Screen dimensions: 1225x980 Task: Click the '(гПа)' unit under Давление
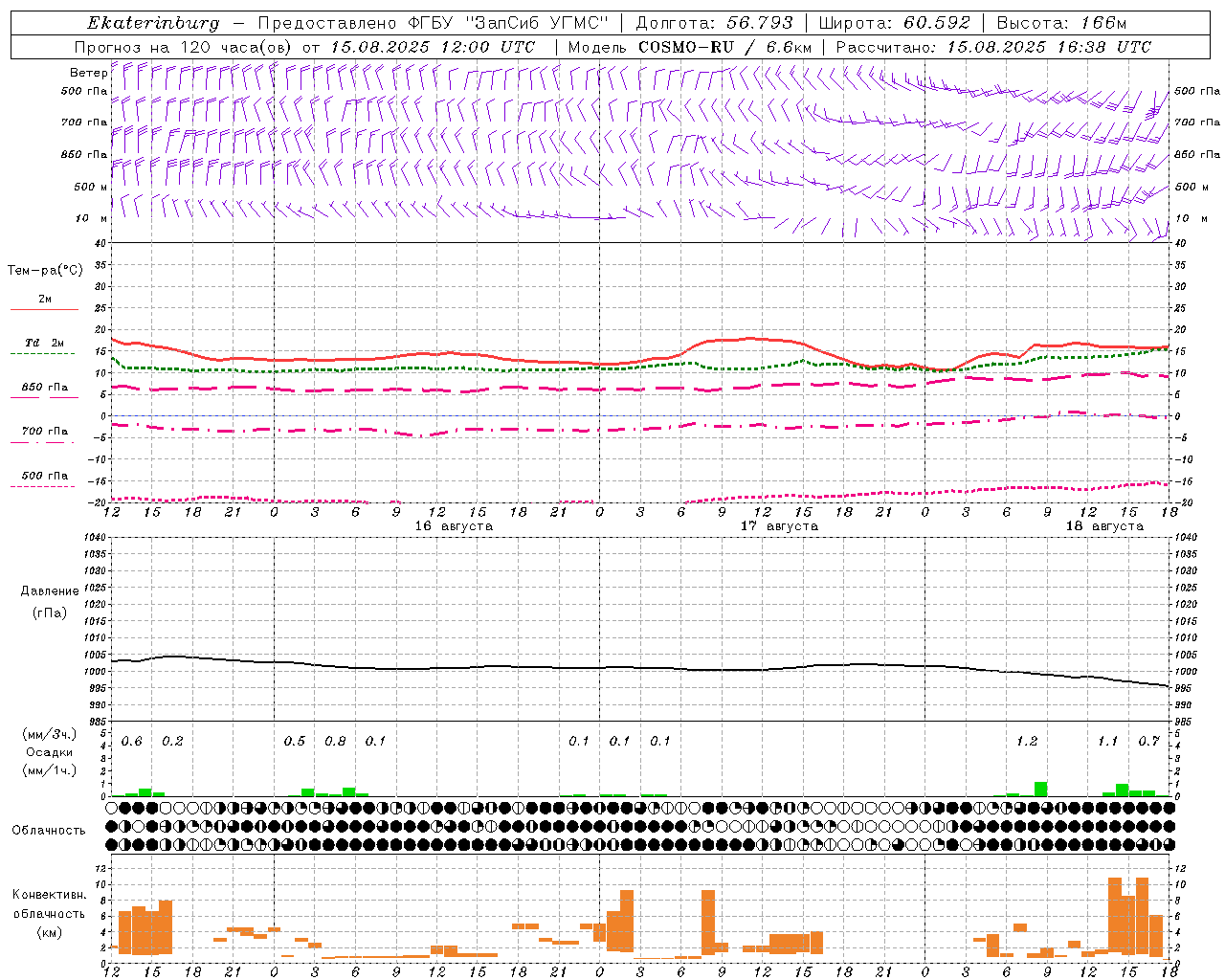tap(50, 612)
